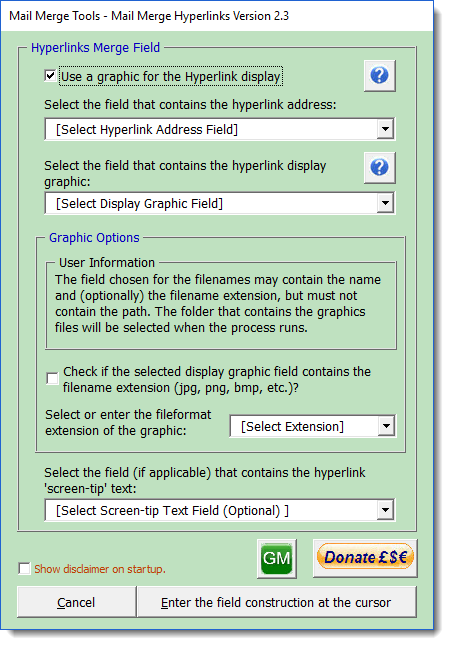Open help for the hyperlink display graphic field
Screen dimensions: 449x645
point(380,167)
